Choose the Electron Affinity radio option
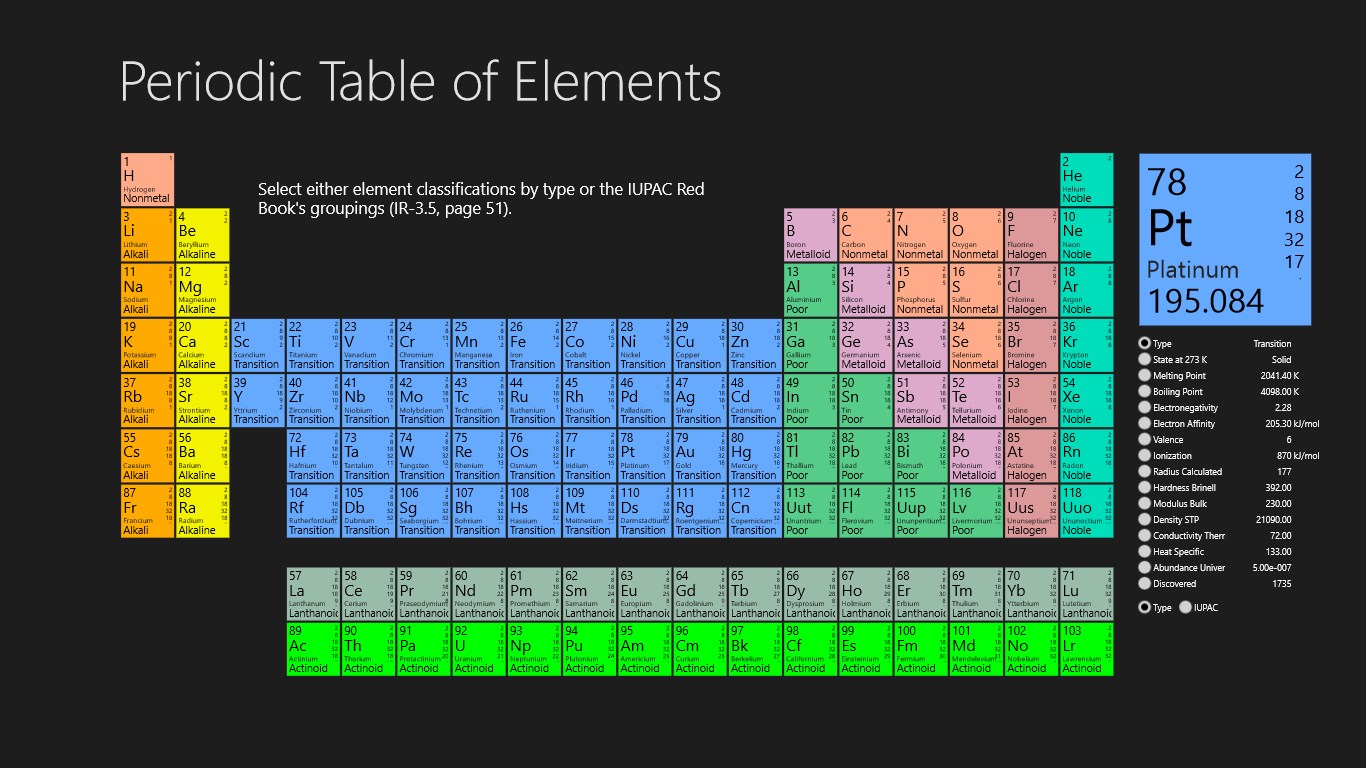This screenshot has width=1366, height=768. pyautogui.click(x=1145, y=423)
